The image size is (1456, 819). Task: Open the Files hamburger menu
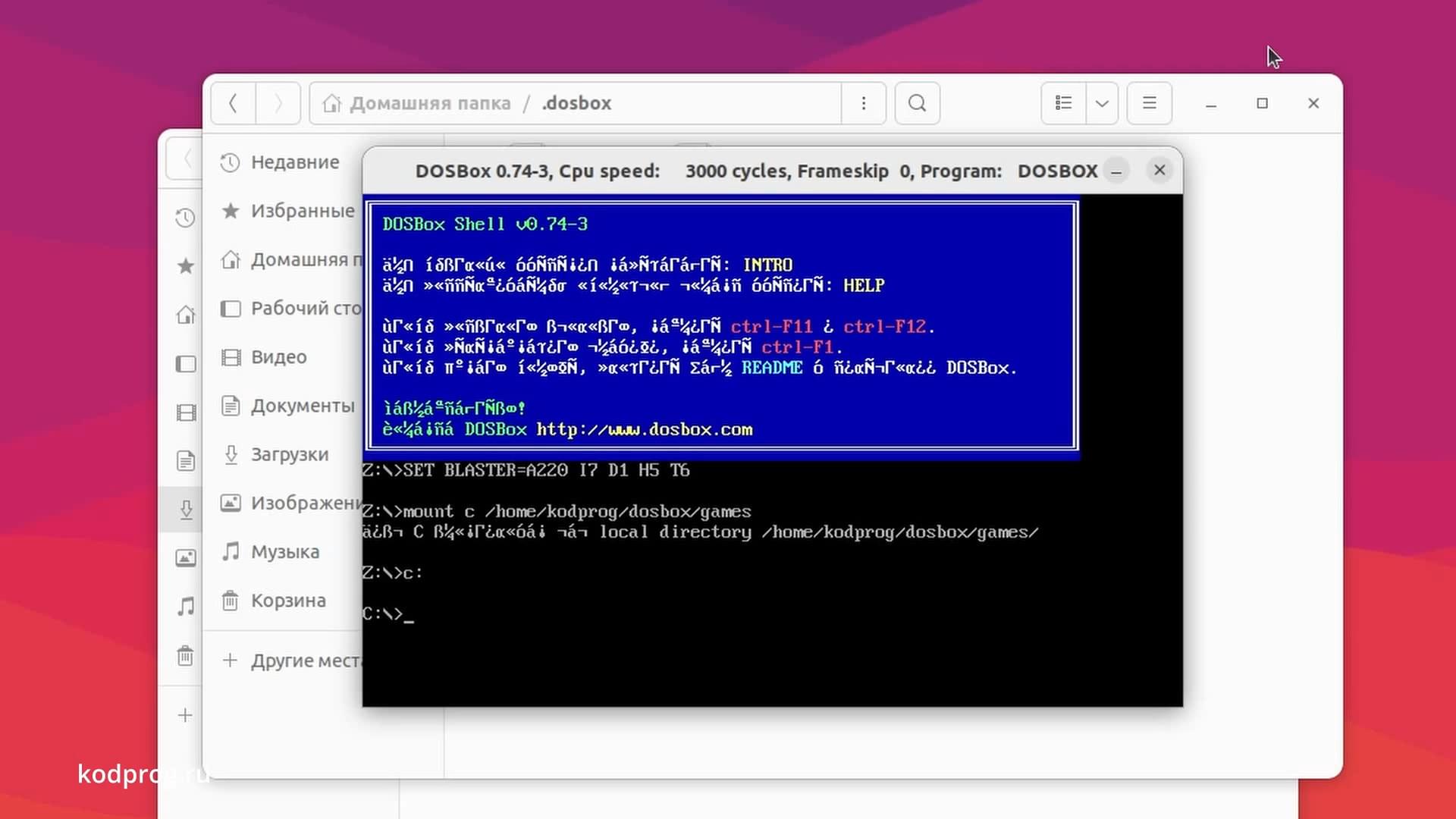[1150, 103]
